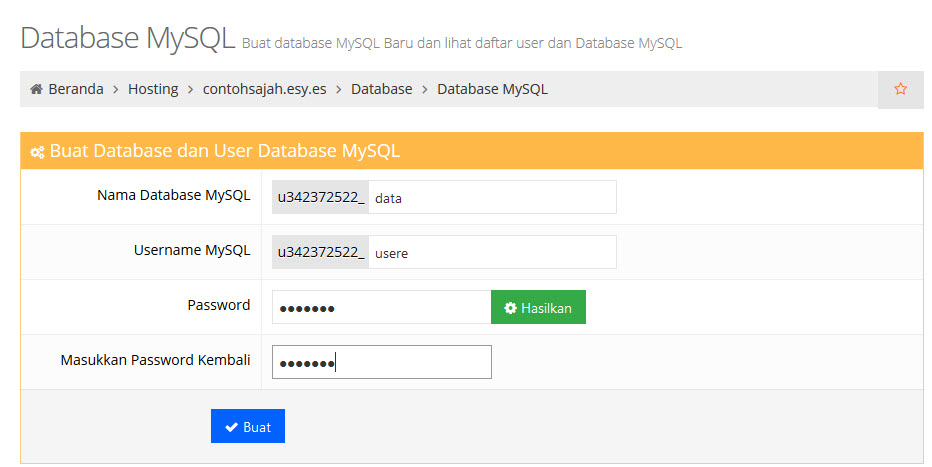932x467 pixels.
Task: Click the home icon in the breadcrumb
Action: click(37, 89)
